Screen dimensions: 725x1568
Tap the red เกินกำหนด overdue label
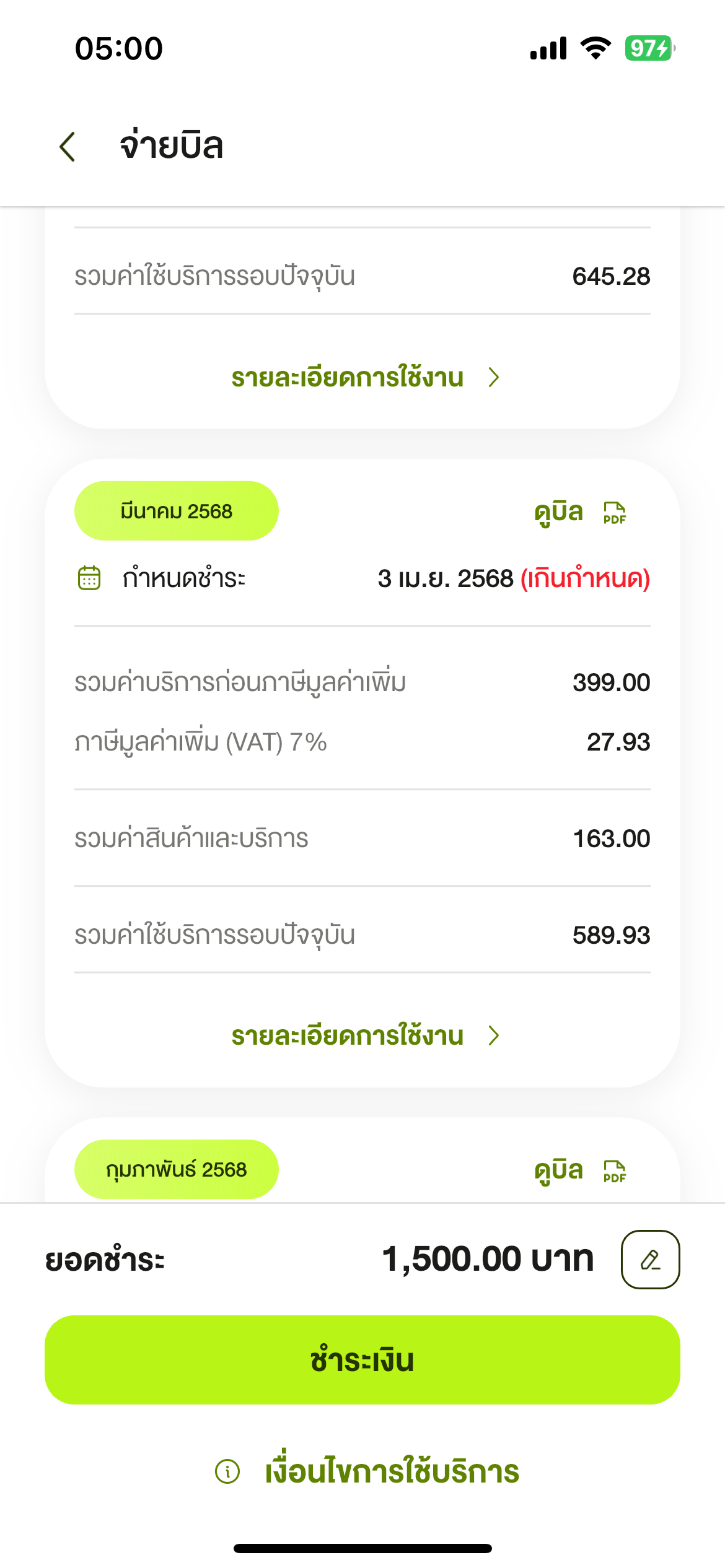click(x=585, y=578)
